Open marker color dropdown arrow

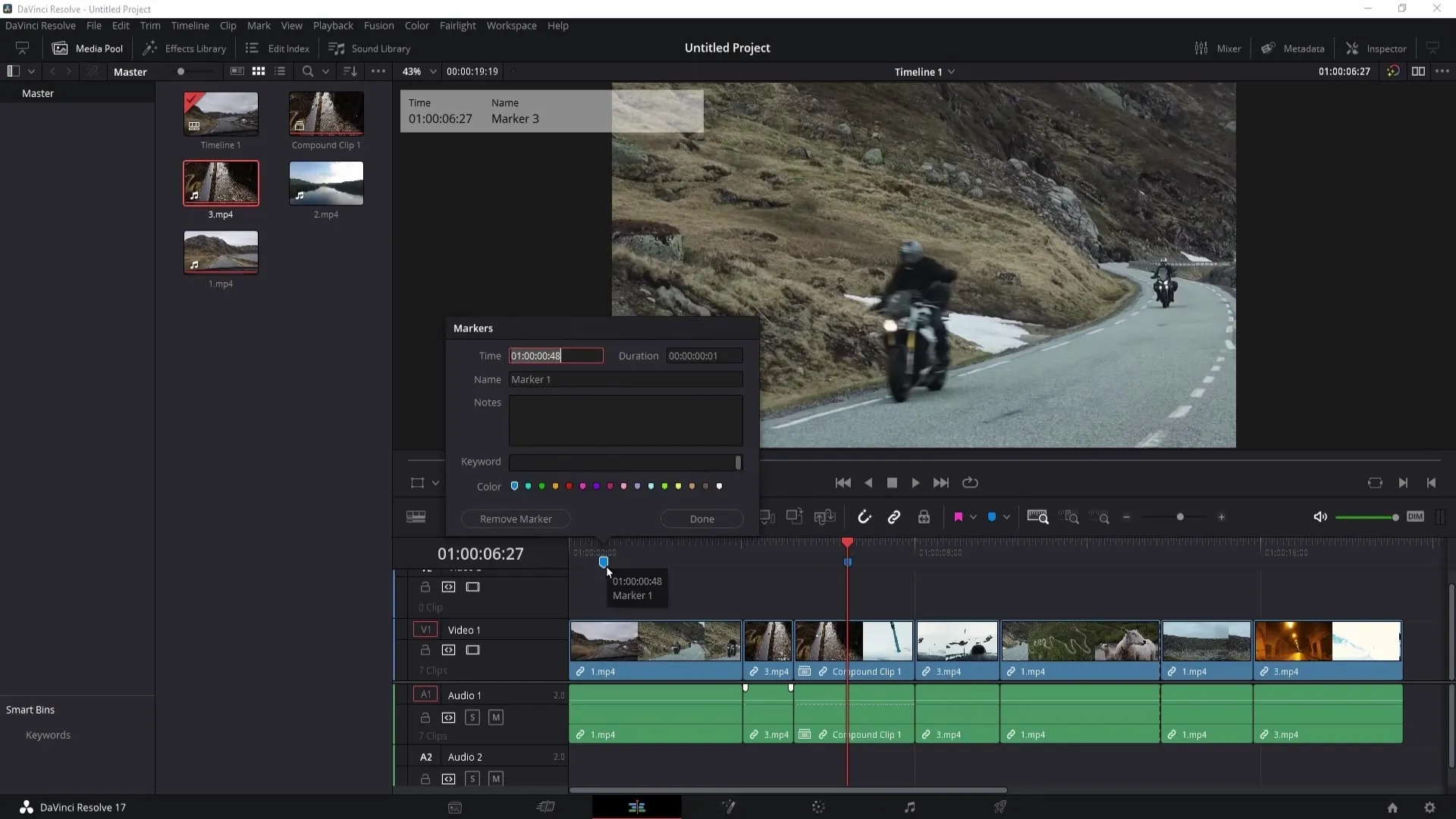pyautogui.click(x=1006, y=517)
